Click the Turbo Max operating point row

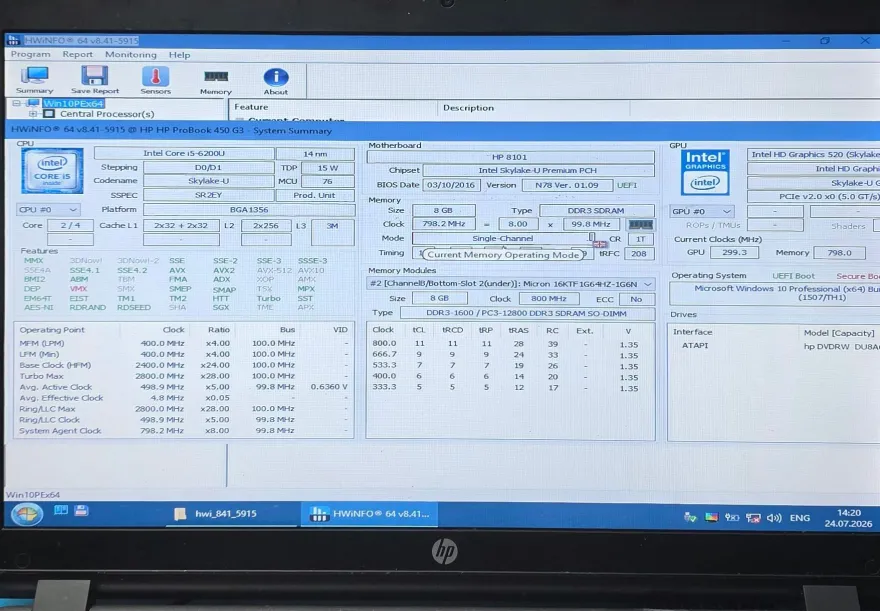coord(184,376)
